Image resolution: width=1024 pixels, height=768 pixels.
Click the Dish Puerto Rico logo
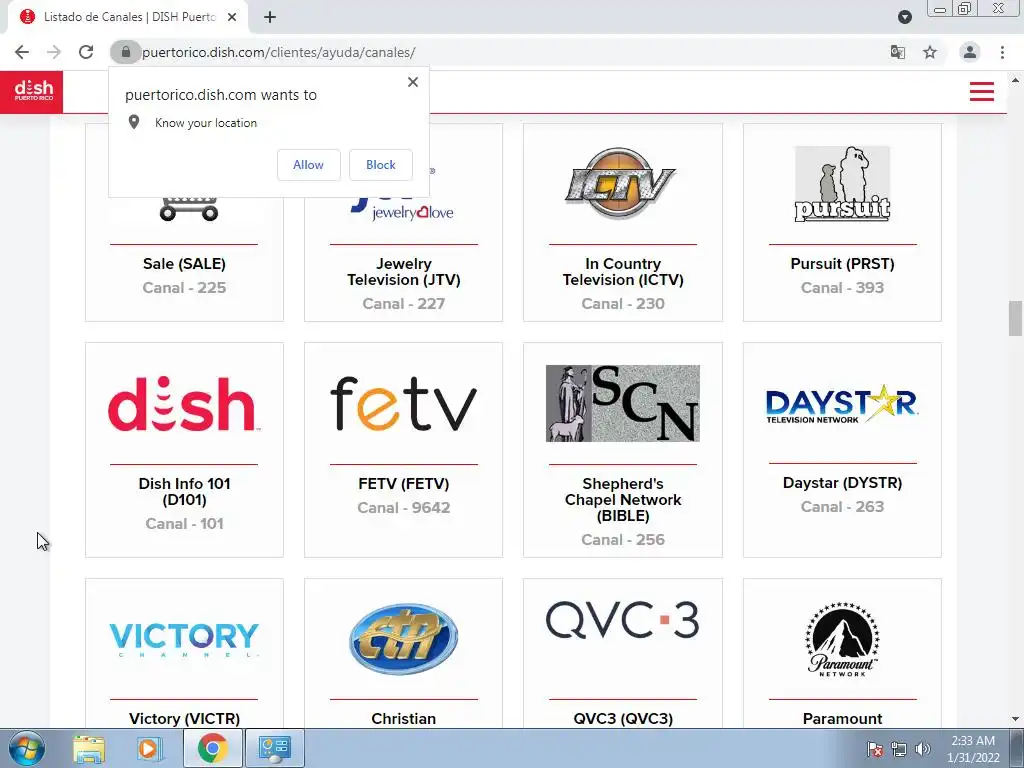(x=31, y=91)
